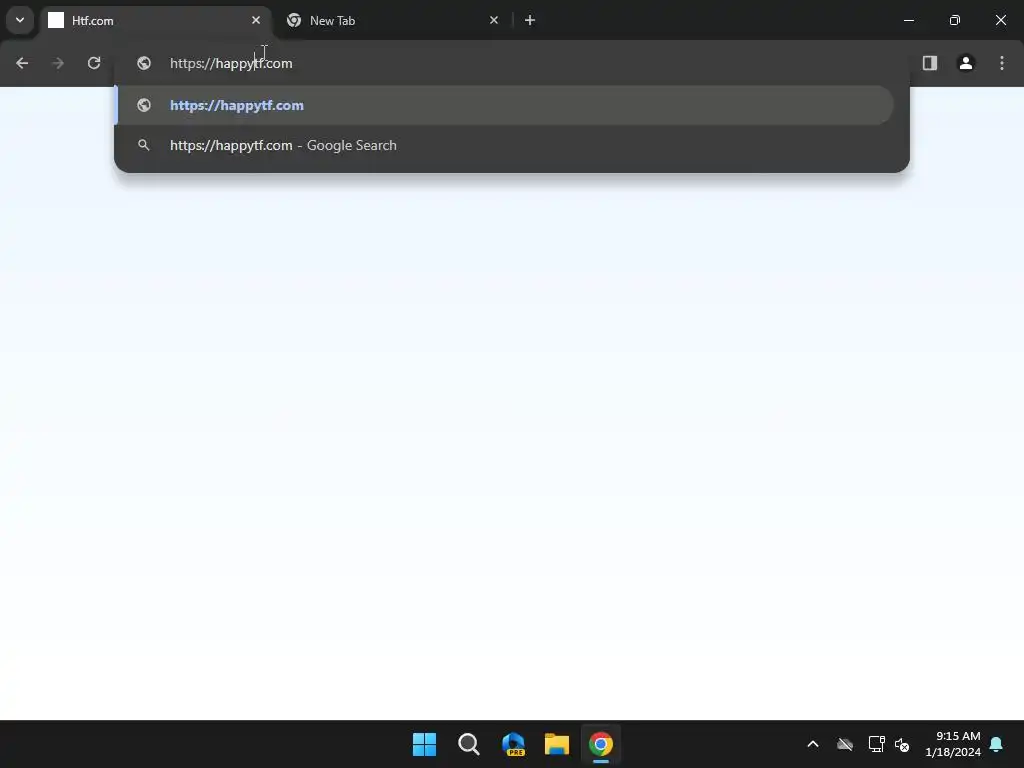Click the globe icon in address bar
This screenshot has width=1024, height=768.
pyautogui.click(x=144, y=63)
